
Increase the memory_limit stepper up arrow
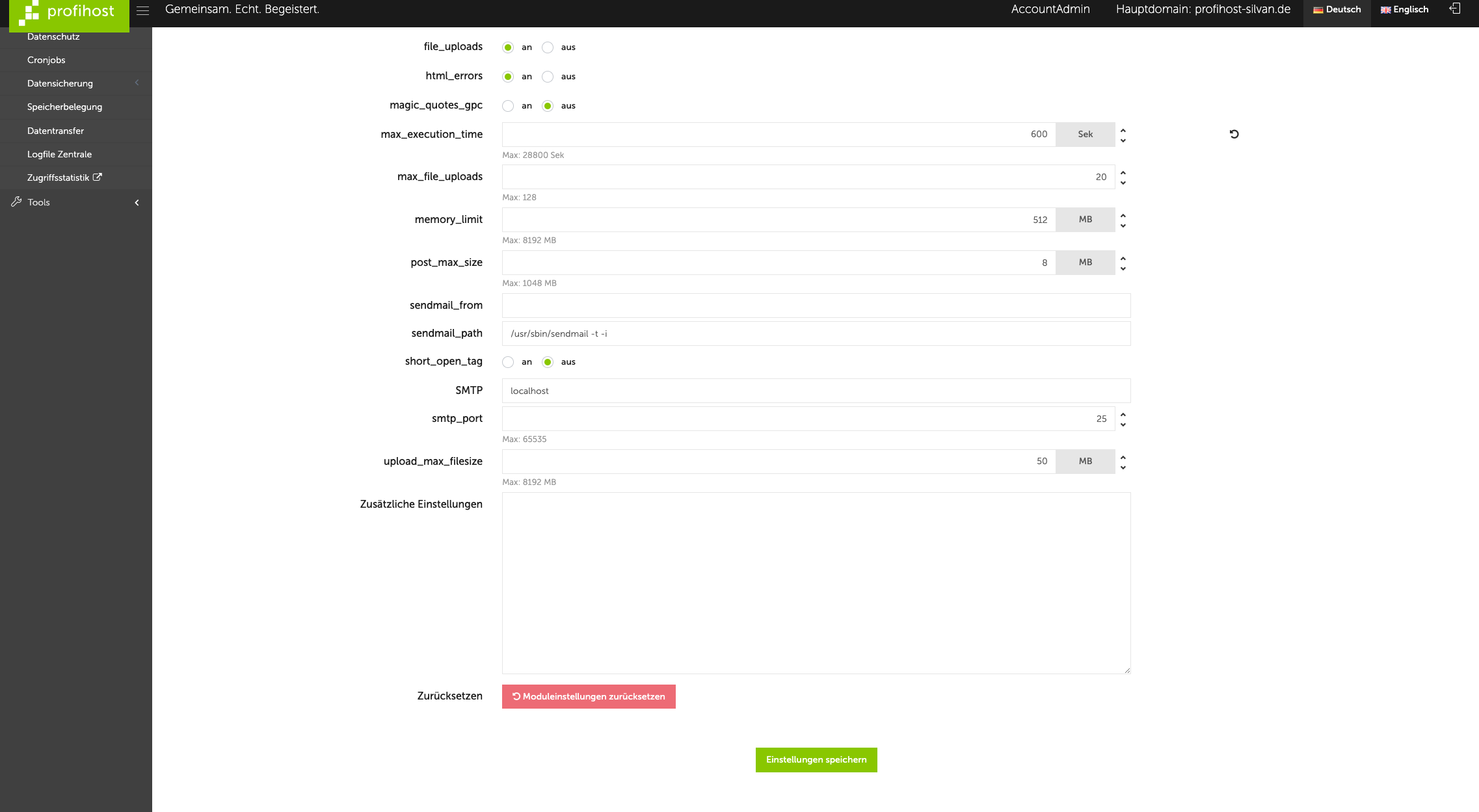(1123, 215)
